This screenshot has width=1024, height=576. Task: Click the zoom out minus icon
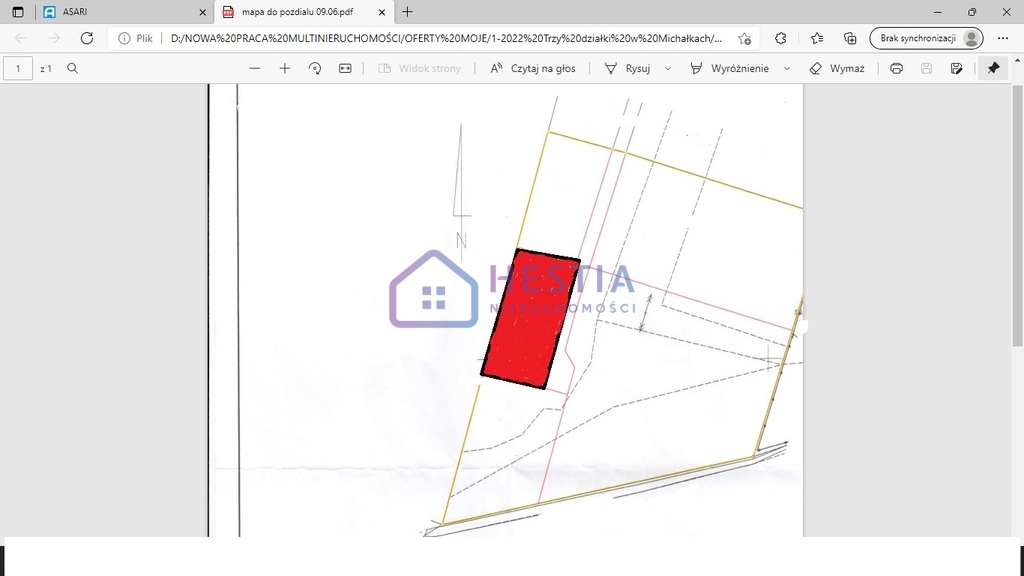coord(255,68)
